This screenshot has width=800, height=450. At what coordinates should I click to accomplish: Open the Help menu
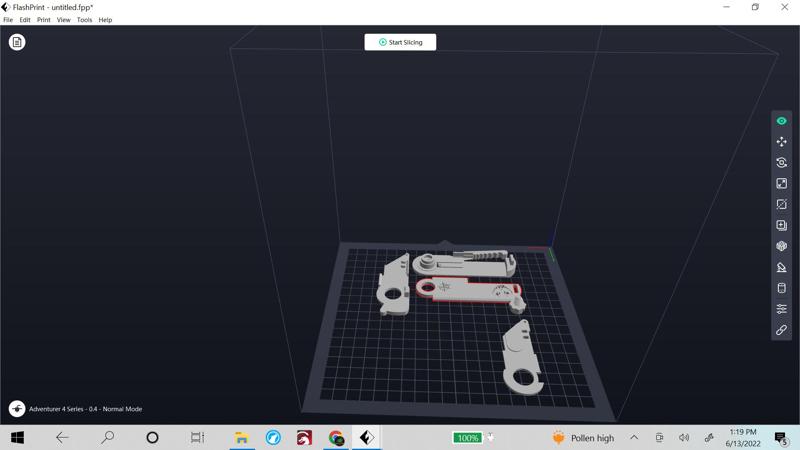tap(106, 20)
